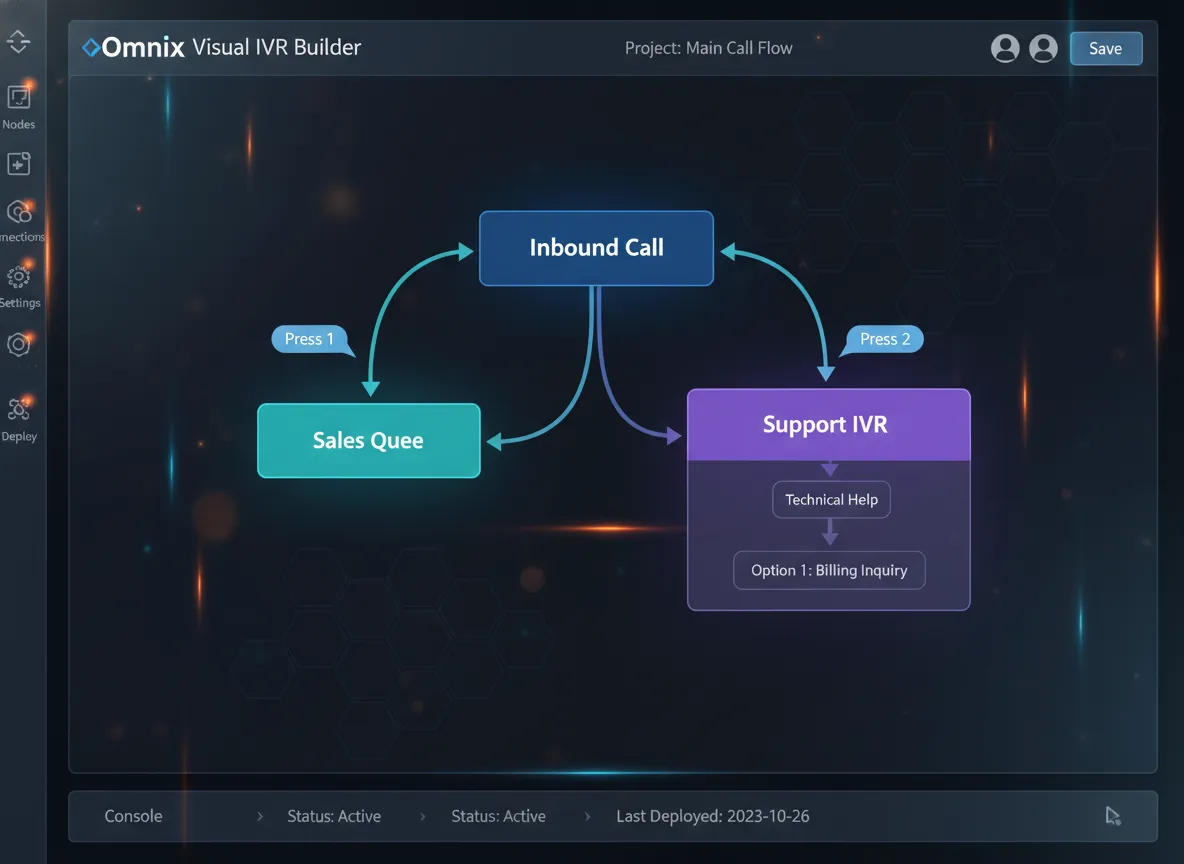Image resolution: width=1184 pixels, height=864 pixels.
Task: Select the Nodes panel icon
Action: 18,97
